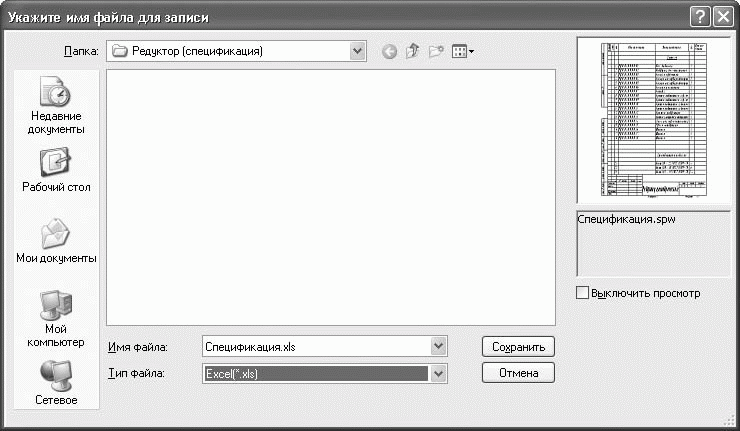Click the Имя файла text field

point(314,346)
